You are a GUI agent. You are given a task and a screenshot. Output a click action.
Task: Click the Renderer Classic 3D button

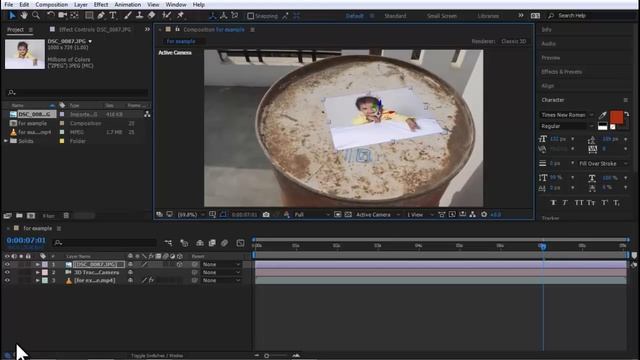(x=513, y=41)
